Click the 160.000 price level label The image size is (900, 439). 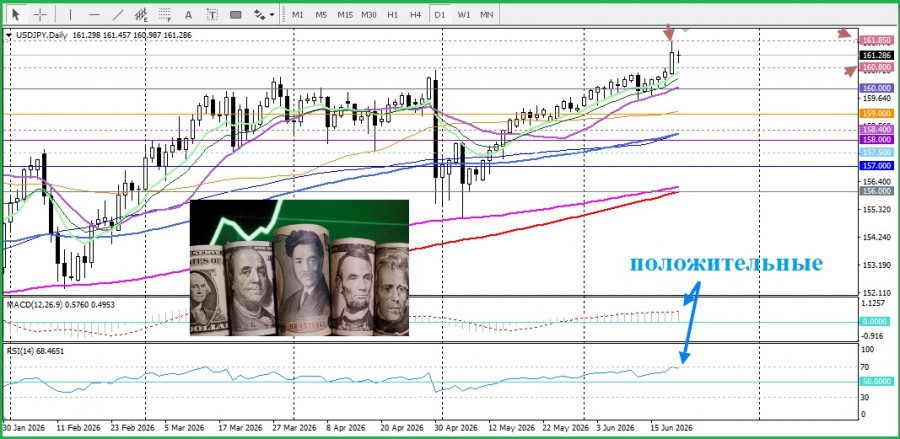click(x=876, y=88)
